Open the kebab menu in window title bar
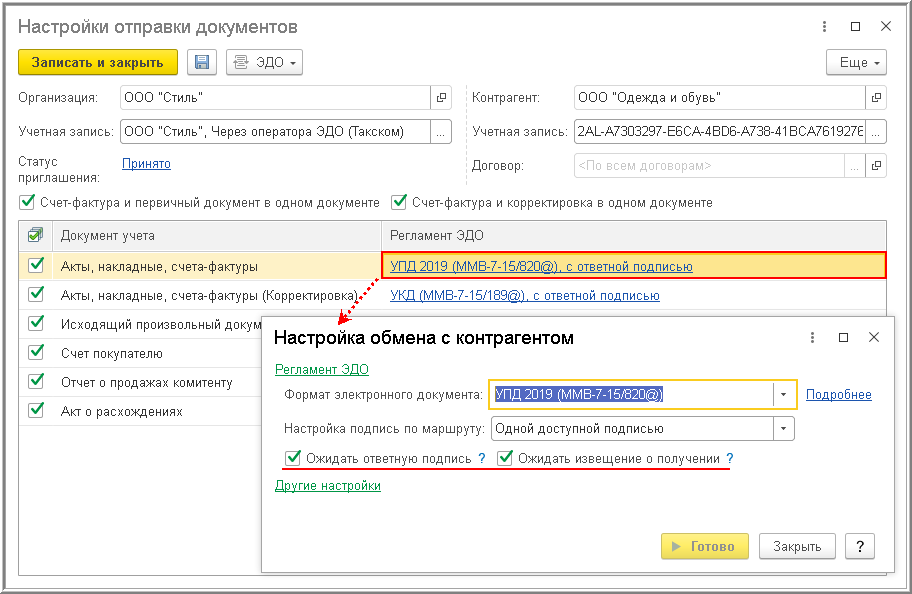 coord(824,26)
